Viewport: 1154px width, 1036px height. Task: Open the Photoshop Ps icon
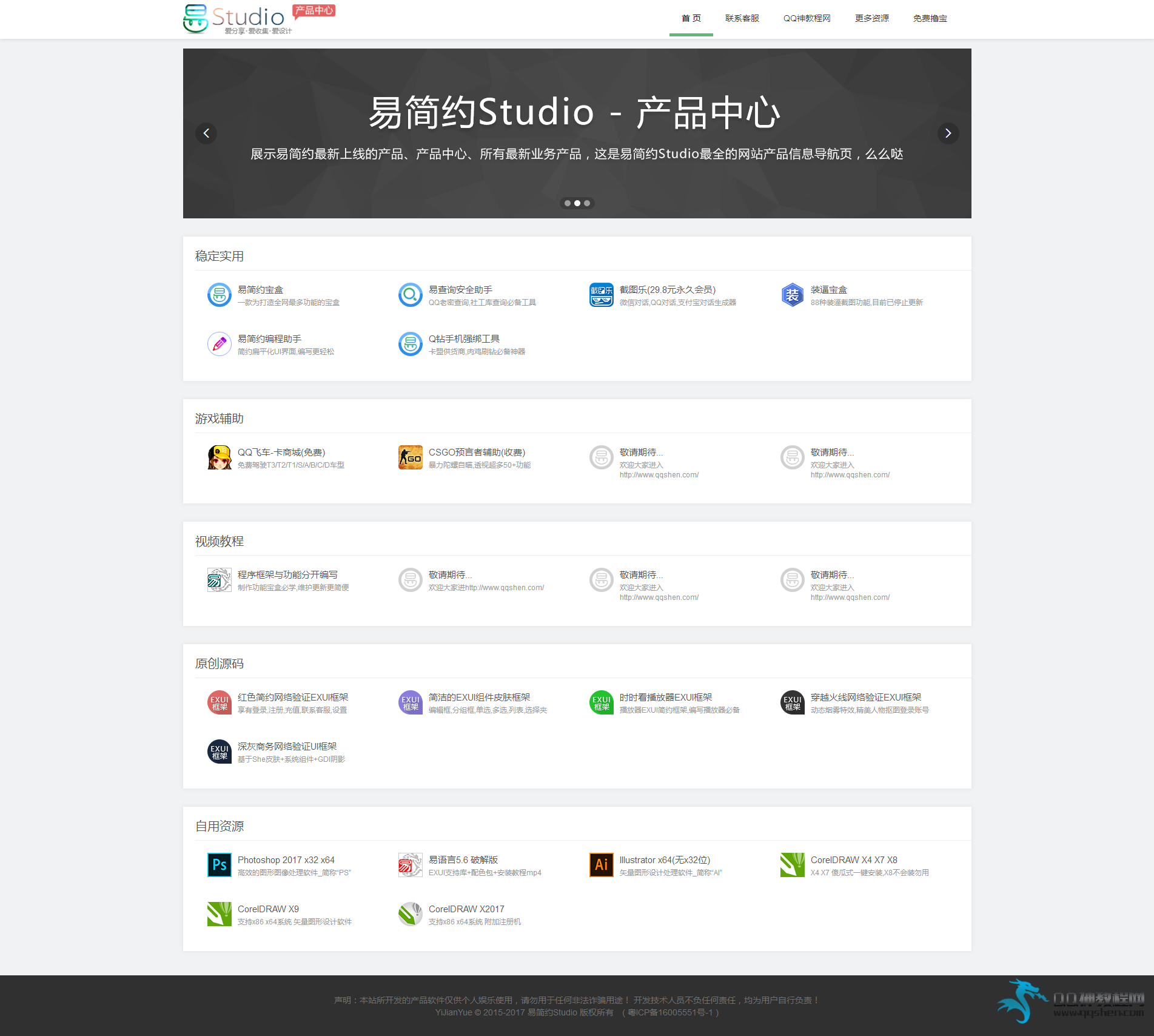[x=220, y=866]
